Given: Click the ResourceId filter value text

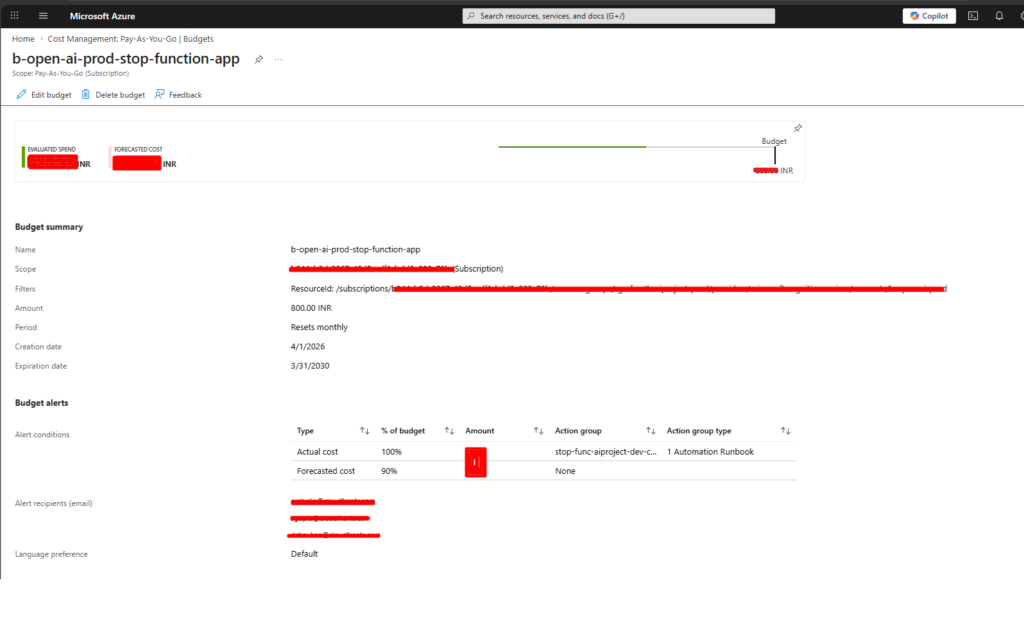Looking at the screenshot, I should coord(618,289).
